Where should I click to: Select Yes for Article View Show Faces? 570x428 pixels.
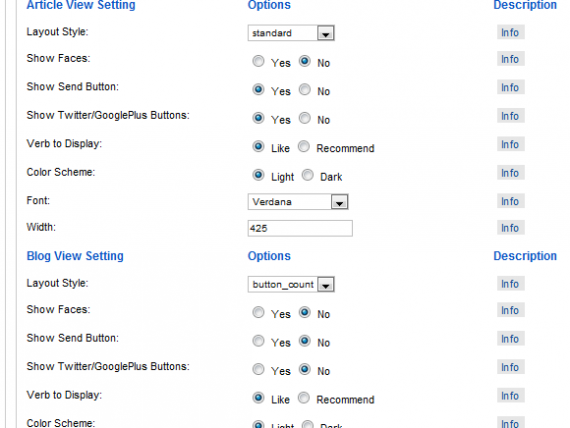[x=258, y=61]
